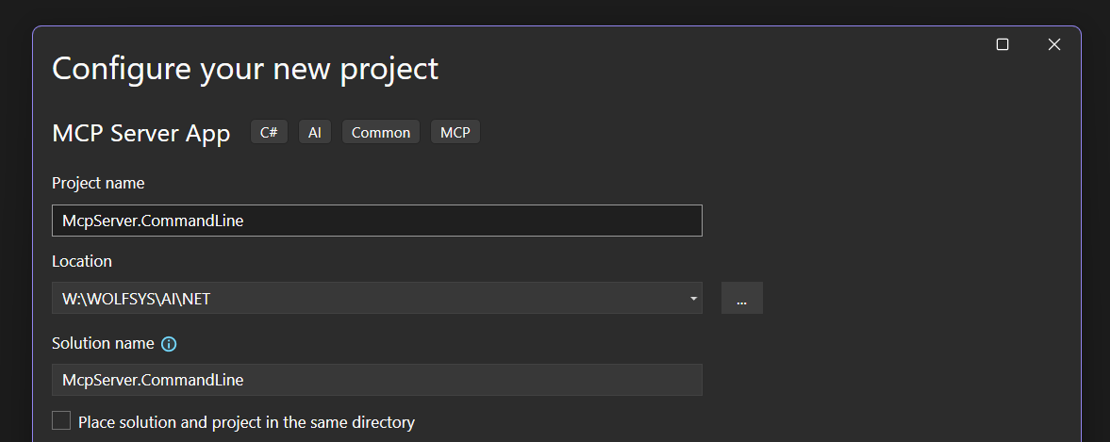This screenshot has width=1110, height=442.
Task: Enable Place solution and project in same directory
Action: 62,421
